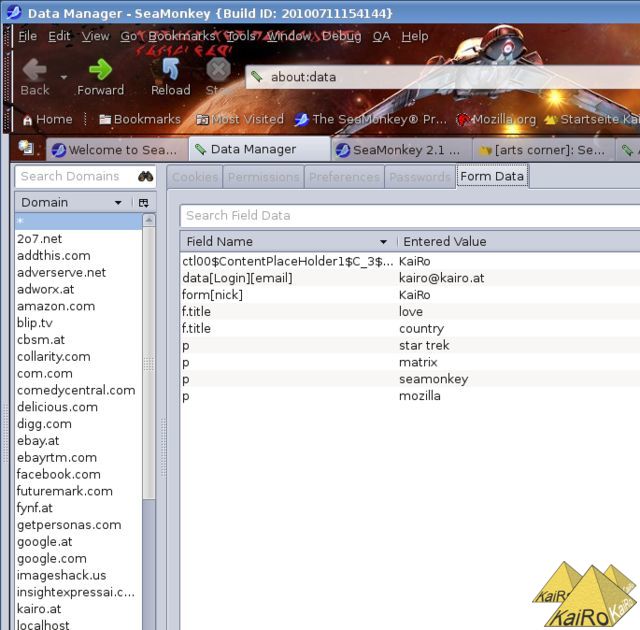The width and height of the screenshot is (640, 630).
Task: Open the Tools menu
Action: (241, 36)
